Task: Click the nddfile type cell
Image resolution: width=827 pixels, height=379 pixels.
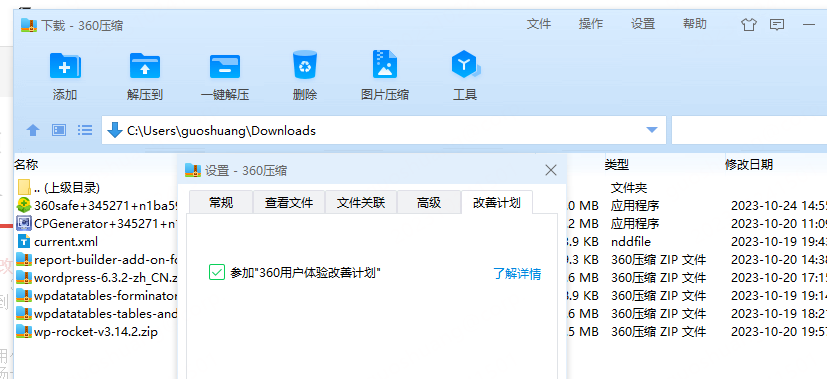Action: (631, 242)
